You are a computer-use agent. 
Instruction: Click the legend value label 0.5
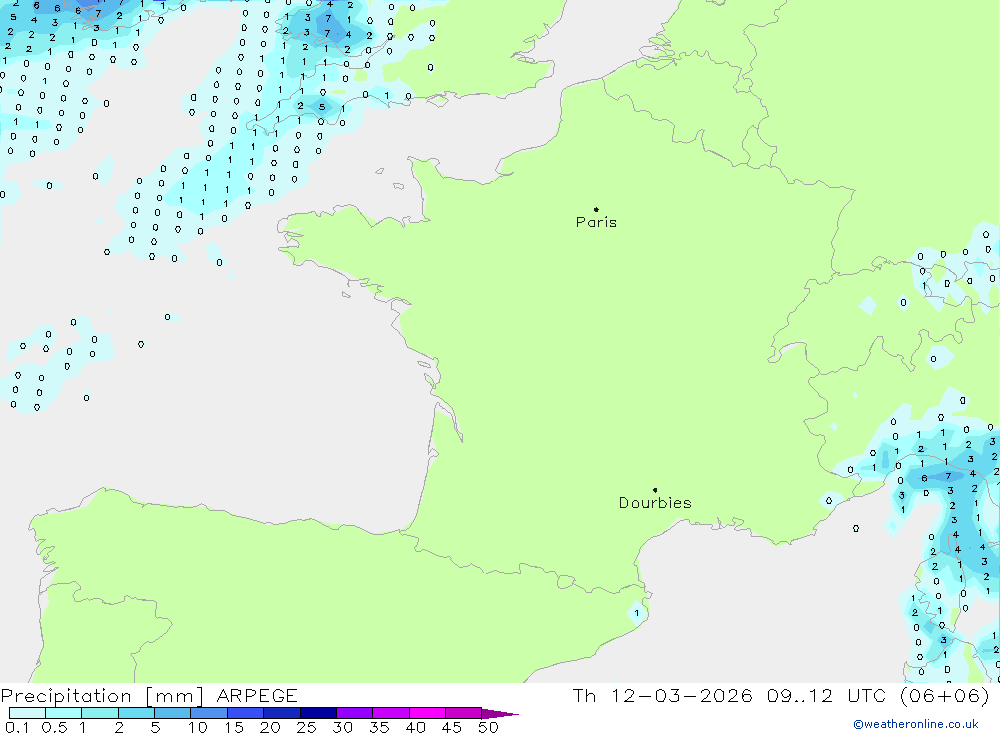(54, 727)
